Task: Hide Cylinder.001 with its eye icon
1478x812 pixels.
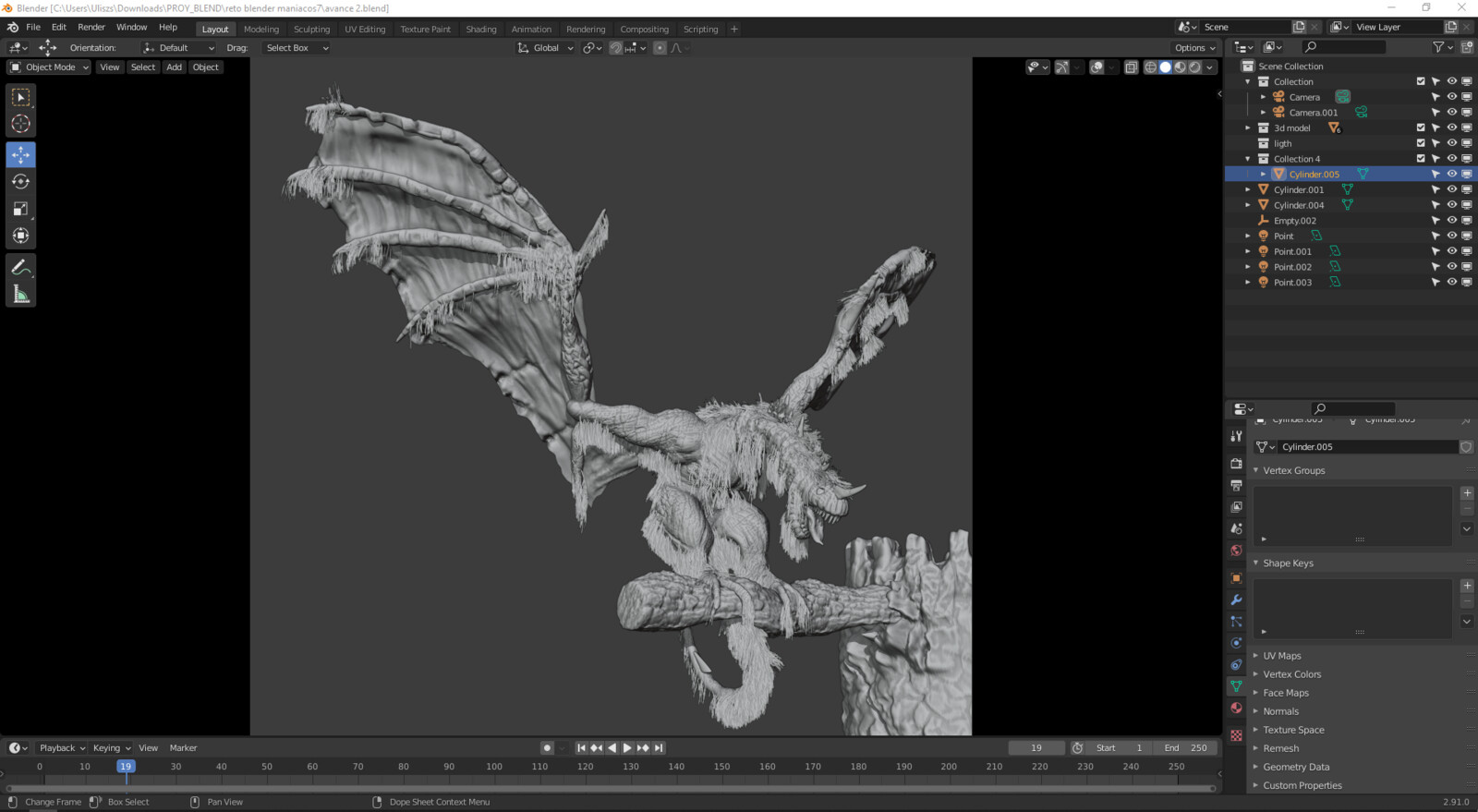Action: point(1451,189)
